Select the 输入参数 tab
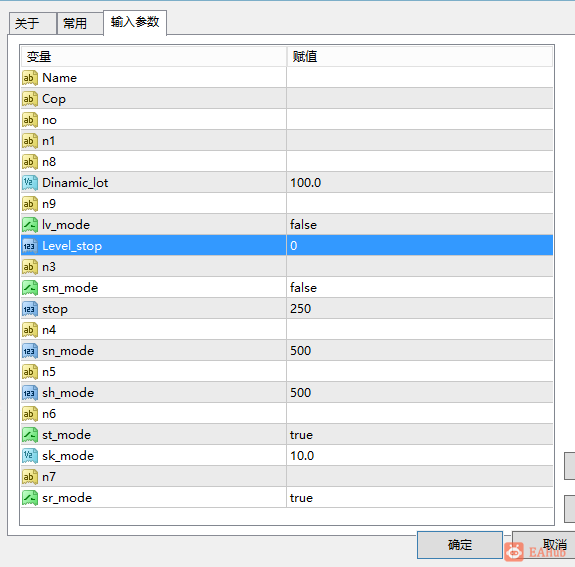Viewport: 575px width, 567px height. point(135,22)
